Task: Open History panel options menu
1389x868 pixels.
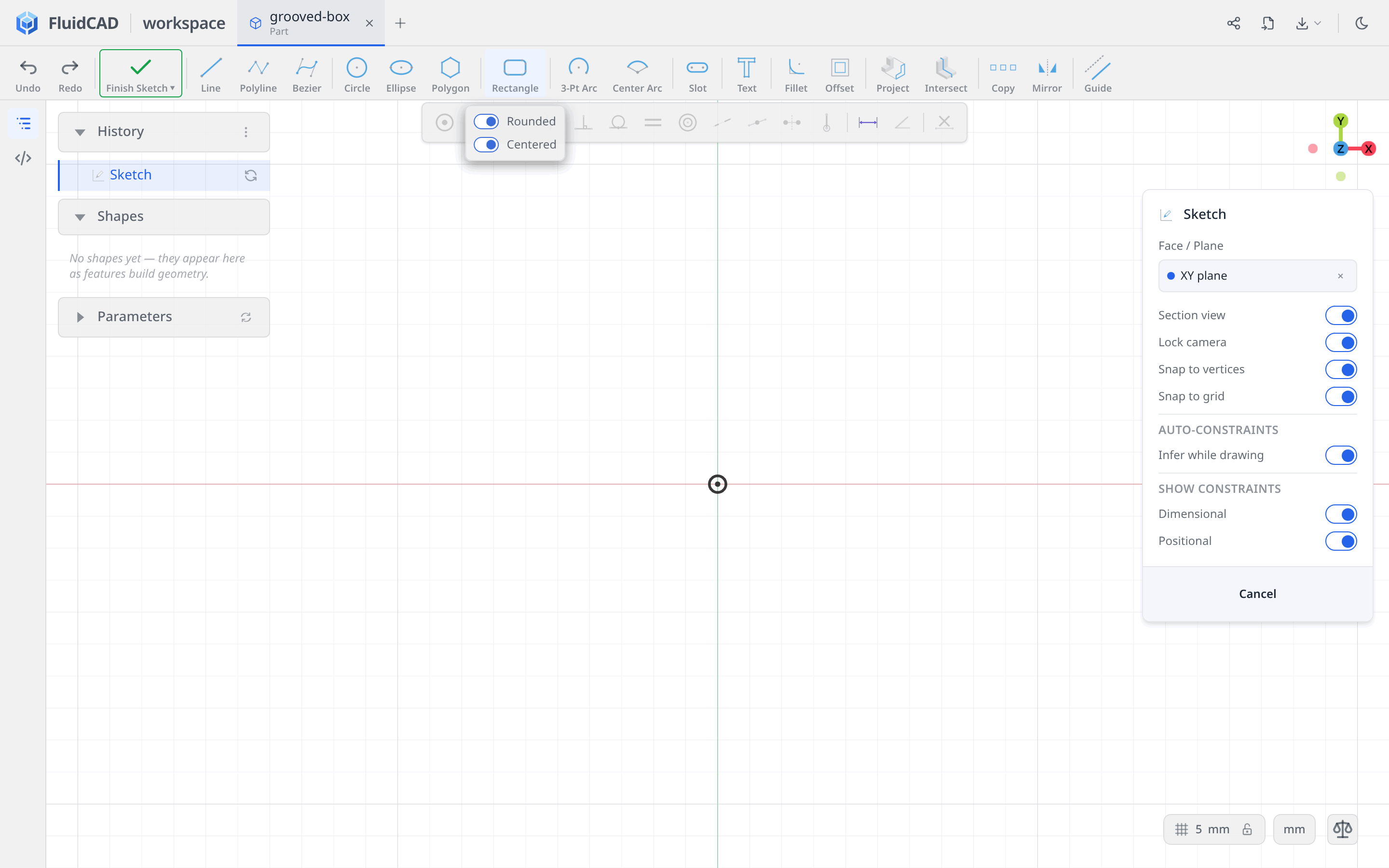Action: [x=245, y=132]
